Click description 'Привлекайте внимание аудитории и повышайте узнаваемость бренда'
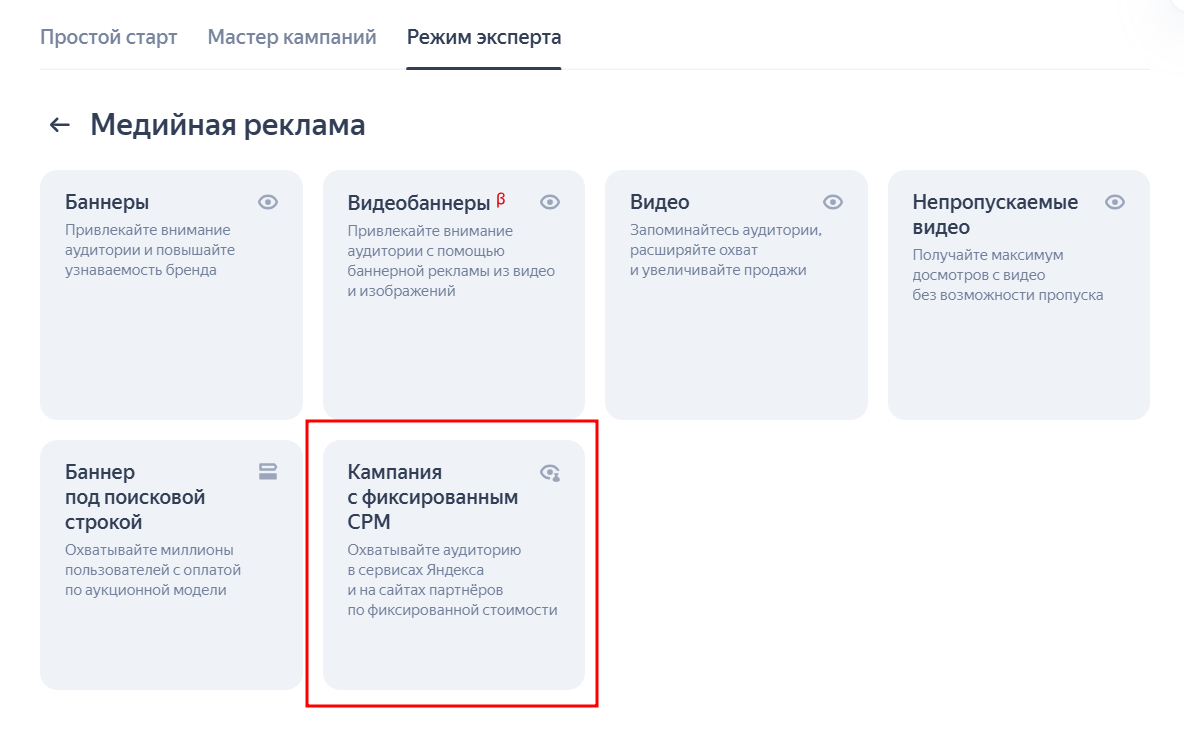The image size is (1184, 730). tap(150, 250)
